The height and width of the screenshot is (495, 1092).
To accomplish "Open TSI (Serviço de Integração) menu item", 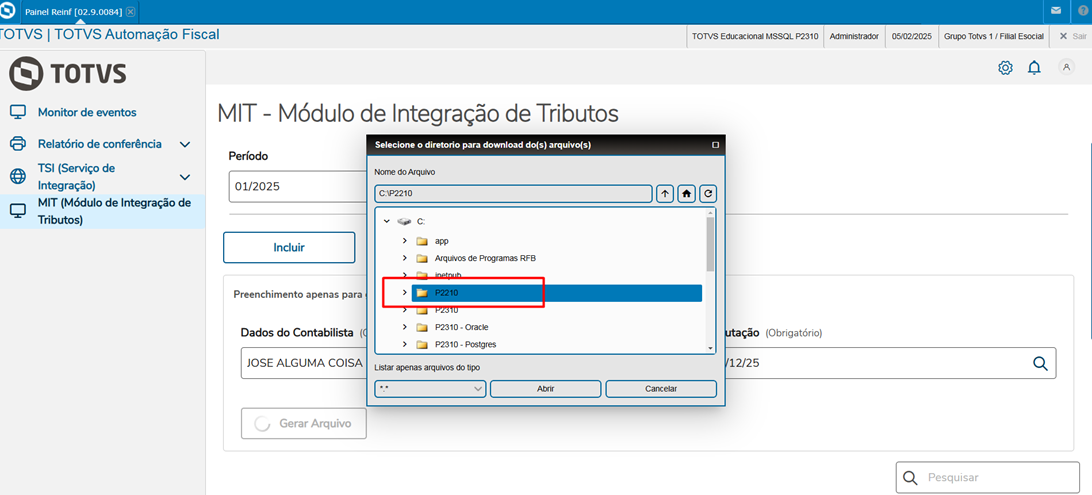I will [77, 177].
